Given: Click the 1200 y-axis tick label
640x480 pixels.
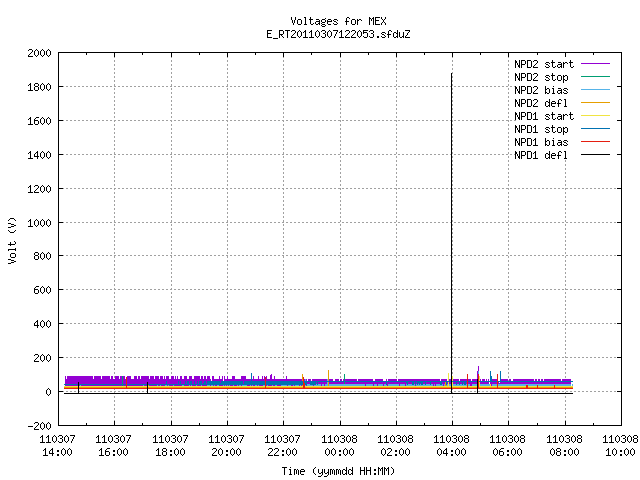Looking at the screenshot, I should 39,189.
